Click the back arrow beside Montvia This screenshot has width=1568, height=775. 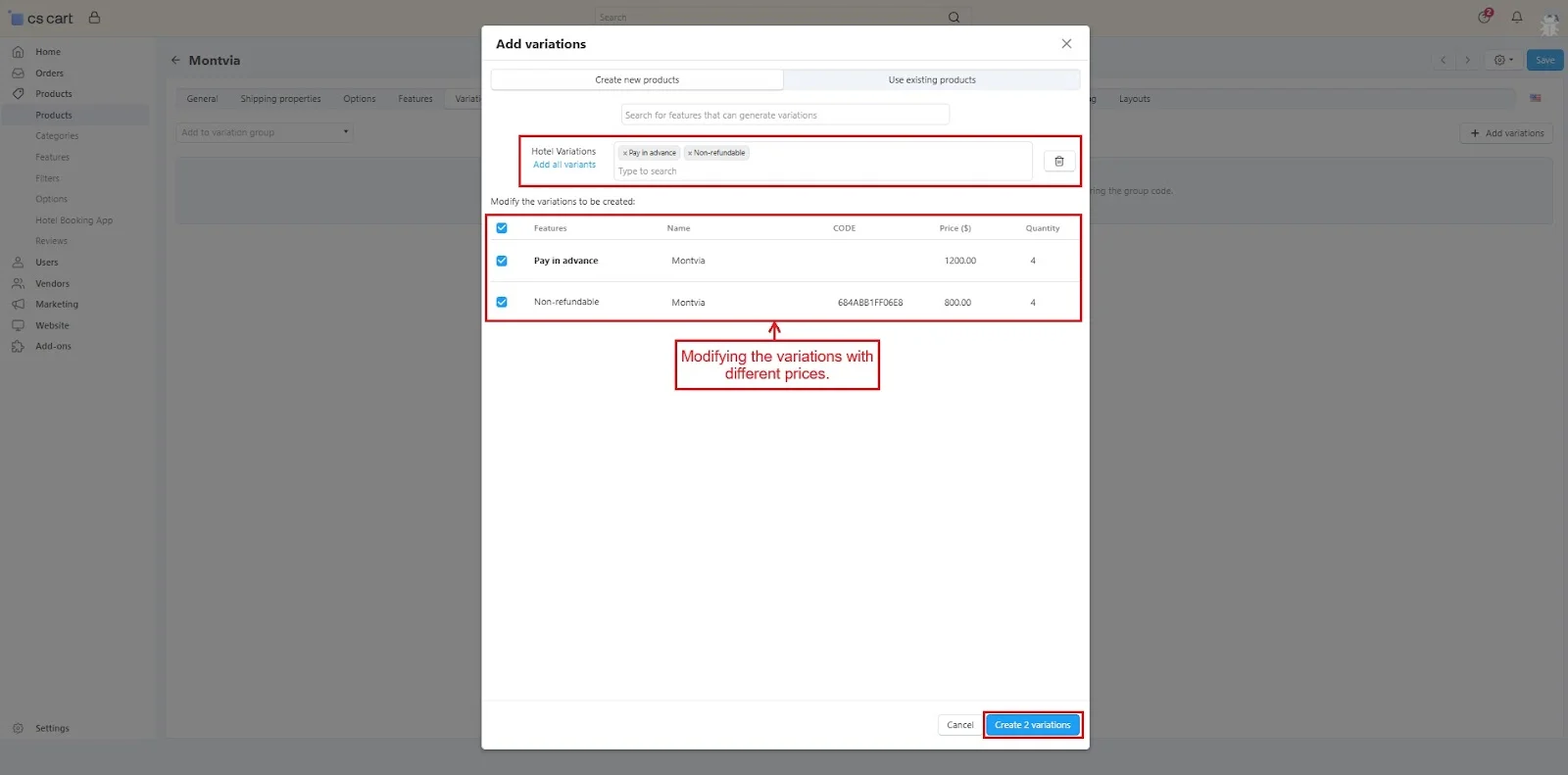click(175, 61)
